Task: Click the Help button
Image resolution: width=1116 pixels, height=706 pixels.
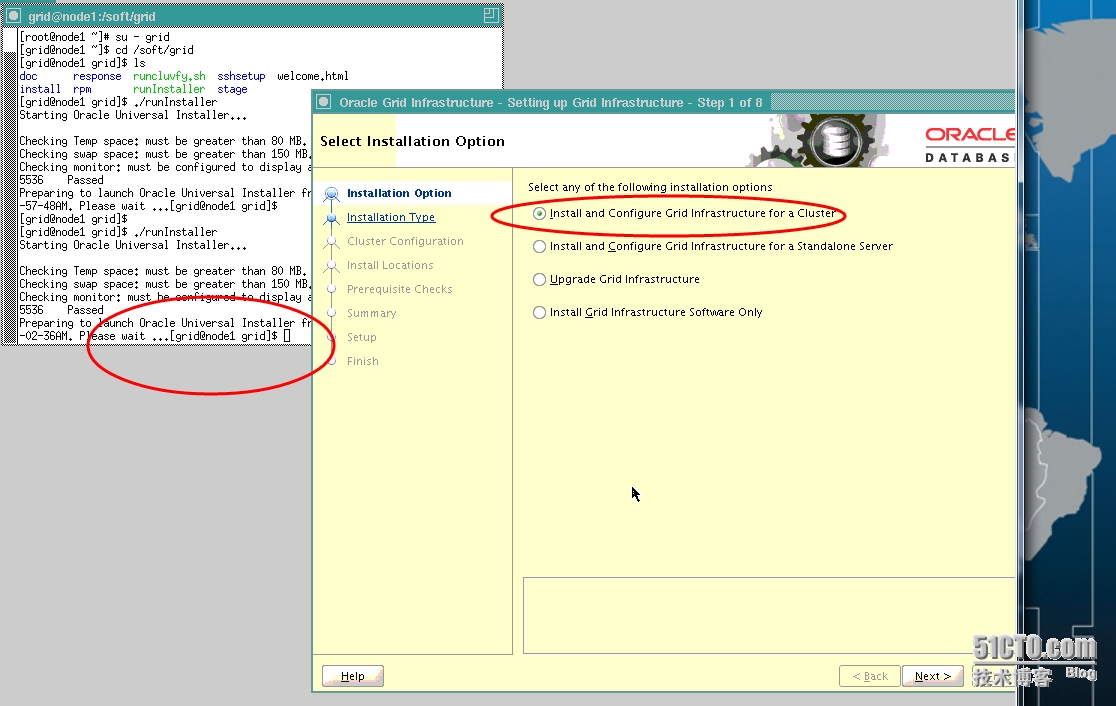Action: pyautogui.click(x=352, y=676)
